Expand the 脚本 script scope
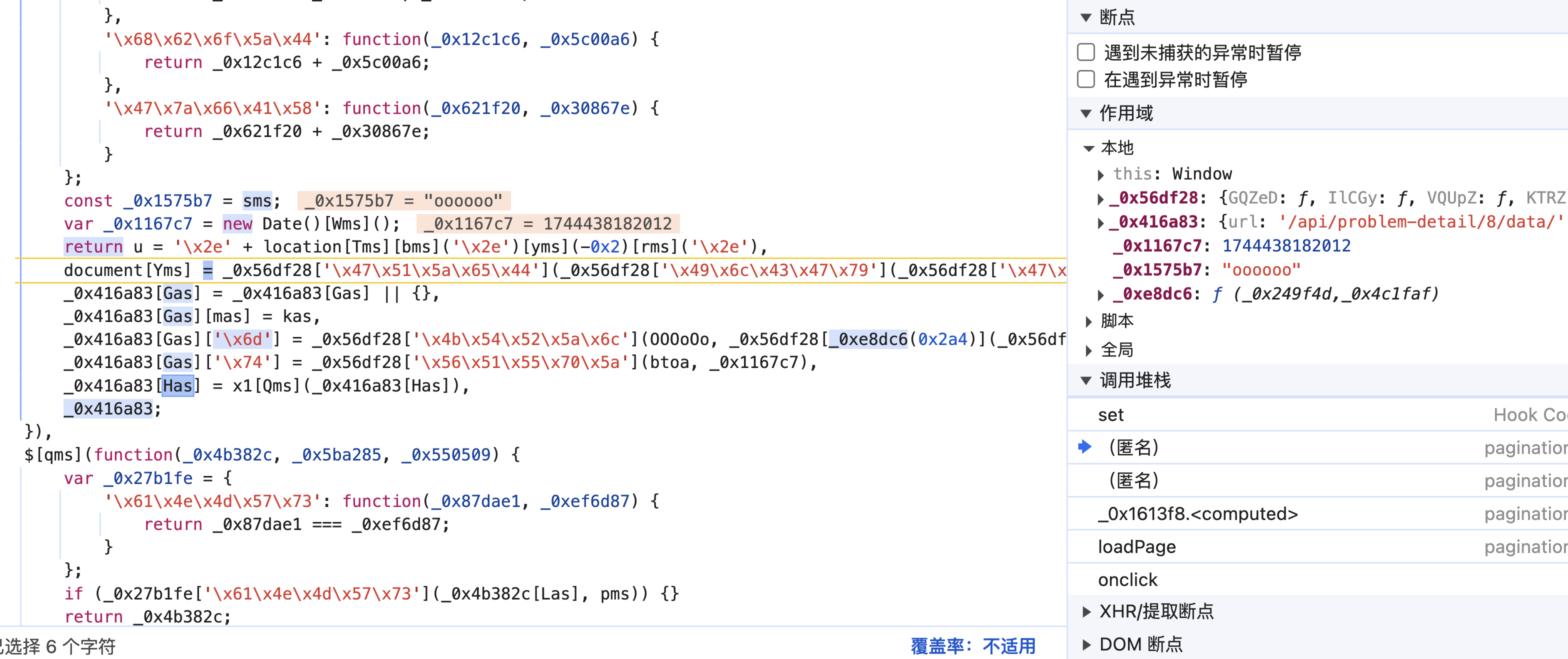The height and width of the screenshot is (659, 1568). point(1089,321)
